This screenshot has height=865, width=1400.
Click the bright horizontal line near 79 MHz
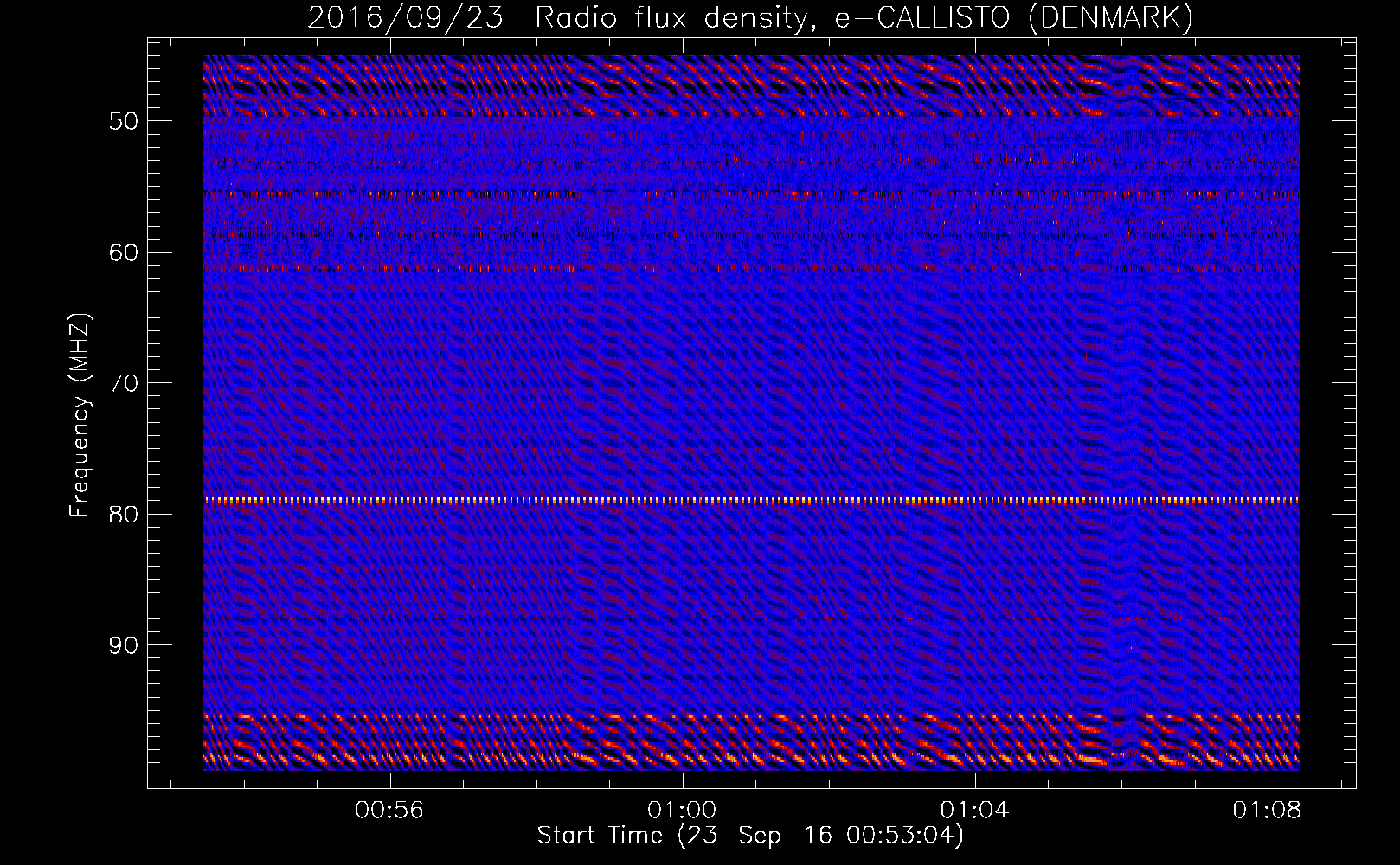point(751,500)
